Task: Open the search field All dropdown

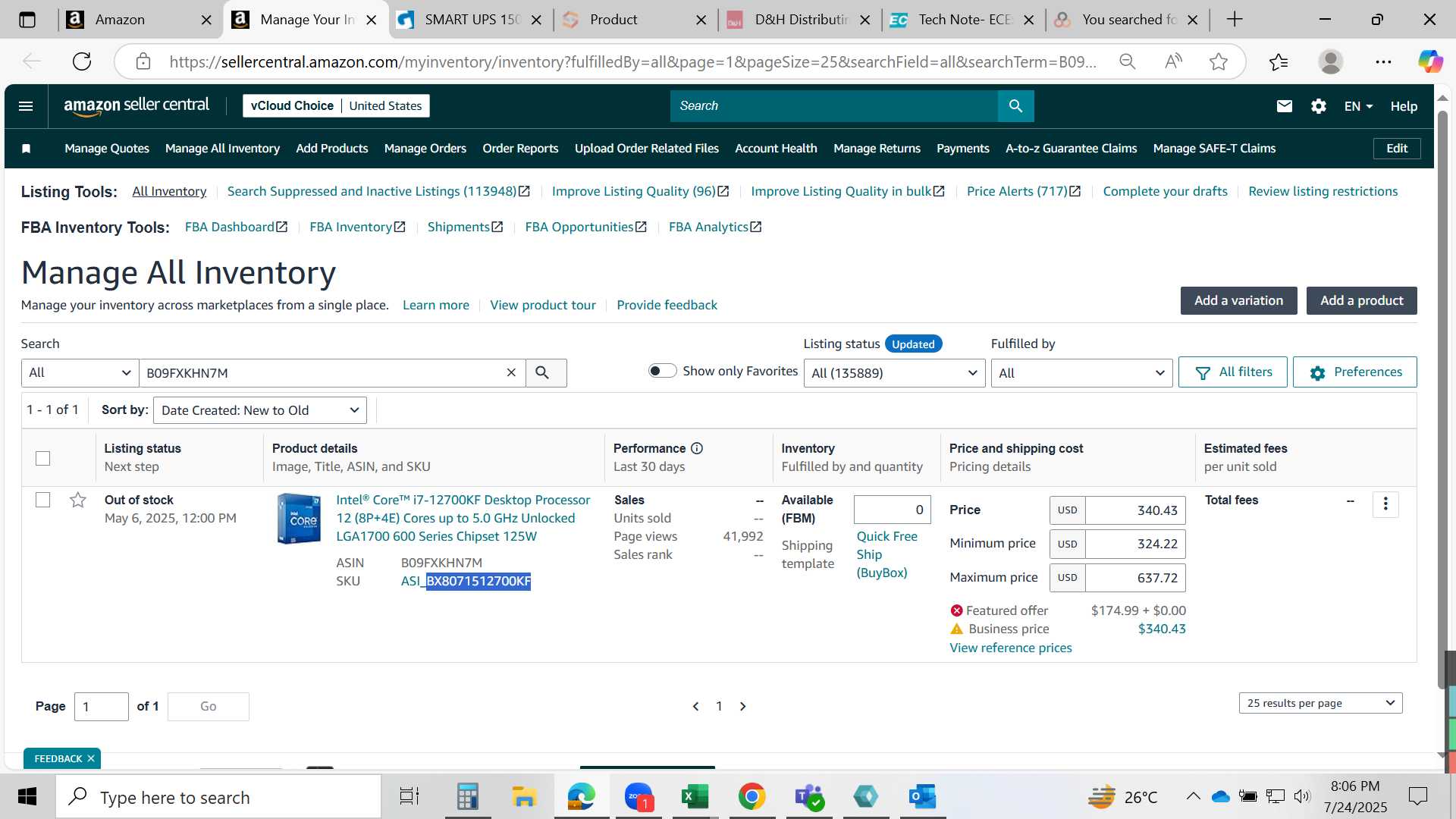Action: [80, 372]
